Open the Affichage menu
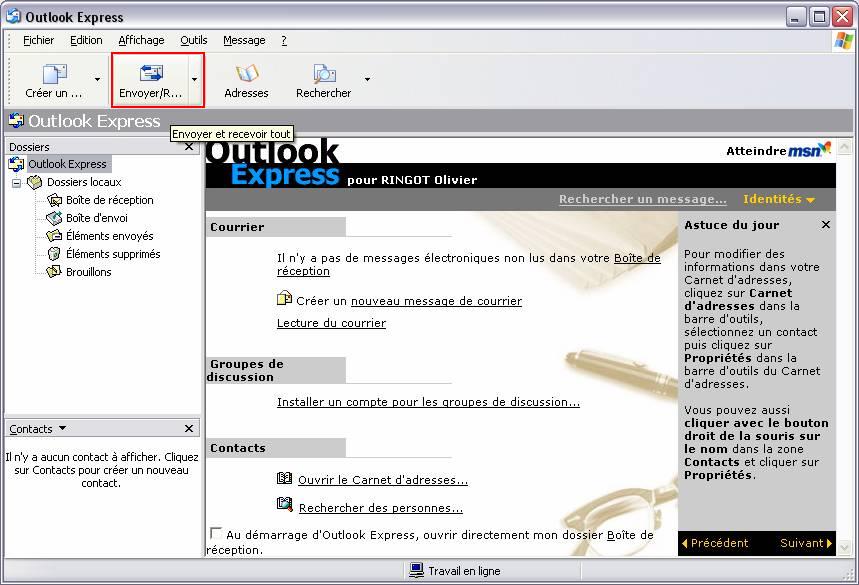 point(141,41)
